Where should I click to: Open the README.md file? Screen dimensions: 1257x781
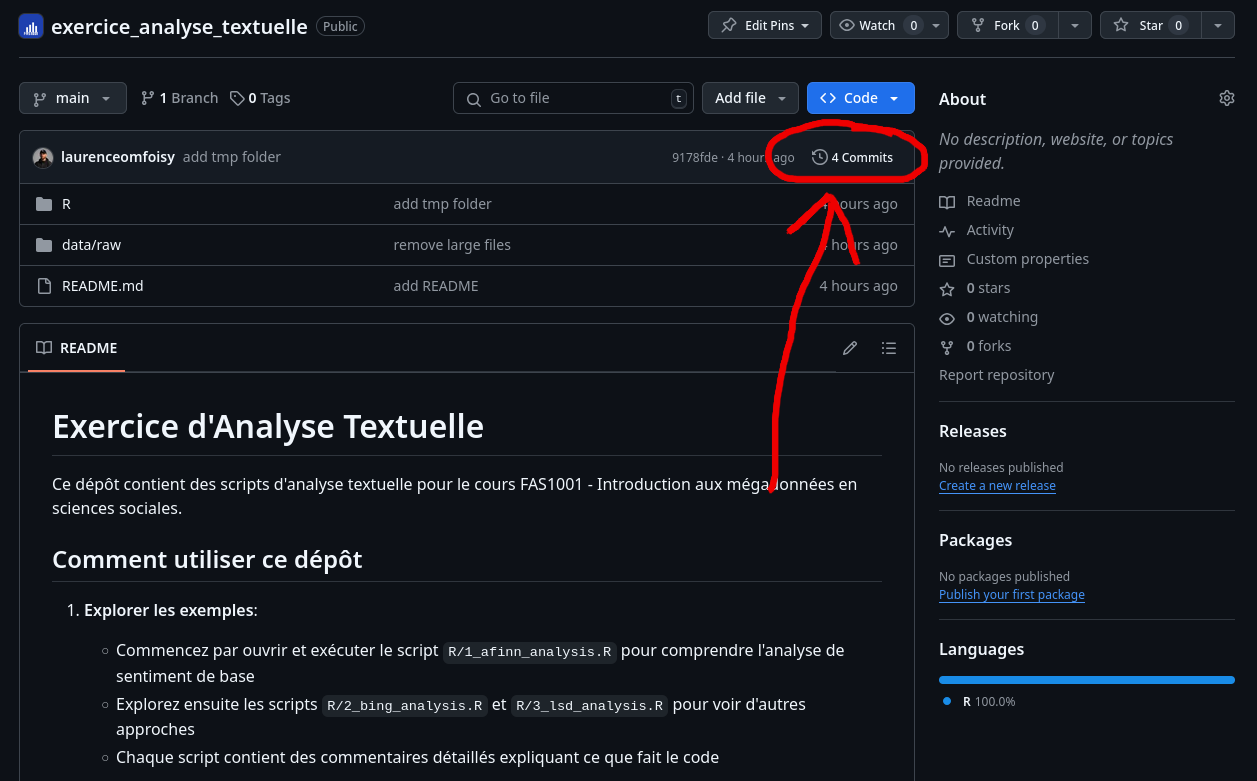pyautogui.click(x=102, y=286)
